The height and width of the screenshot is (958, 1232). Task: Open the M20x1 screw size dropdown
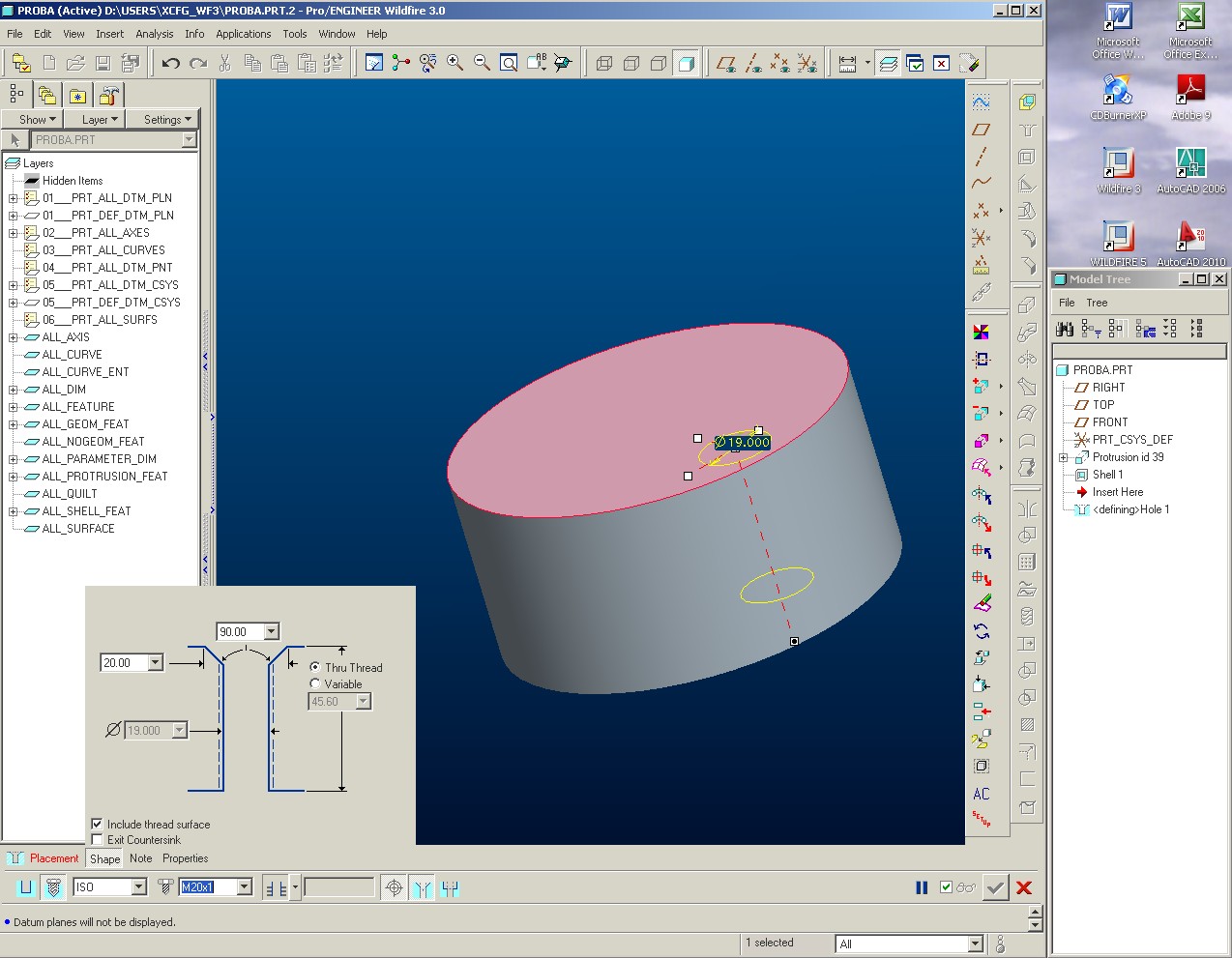245,886
